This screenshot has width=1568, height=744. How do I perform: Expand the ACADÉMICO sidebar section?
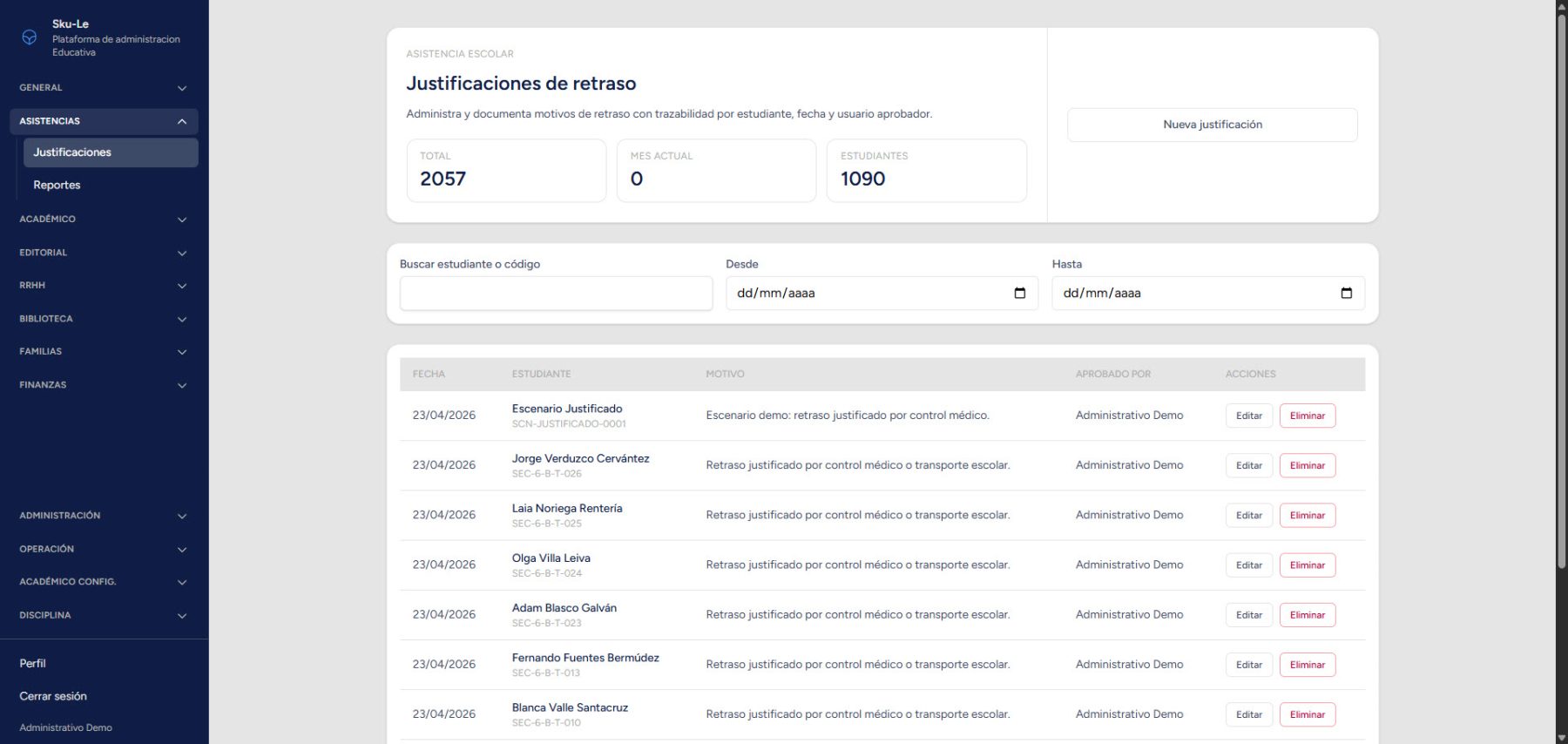tap(104, 220)
